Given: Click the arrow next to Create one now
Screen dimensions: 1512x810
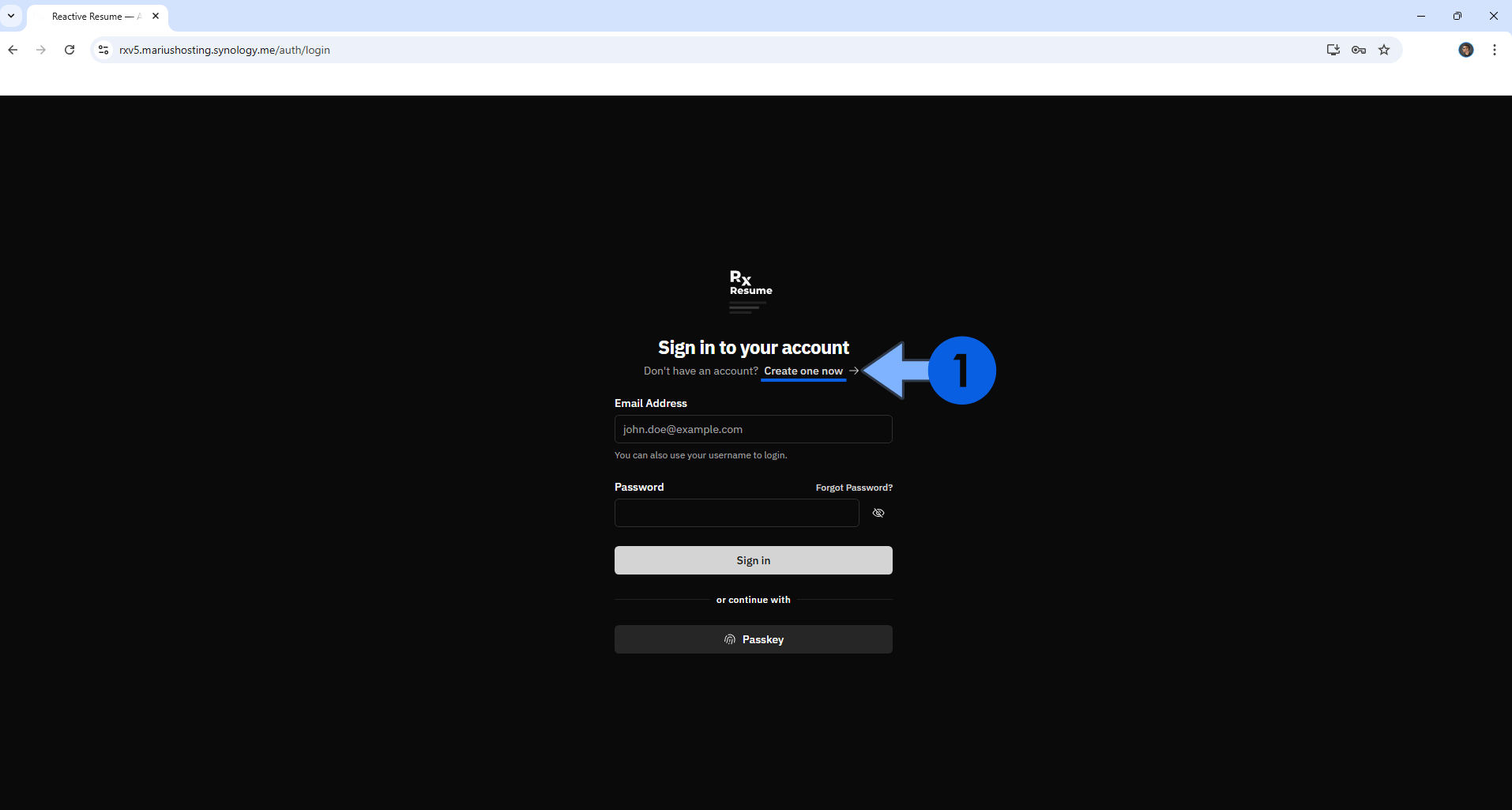Looking at the screenshot, I should pyautogui.click(x=854, y=370).
